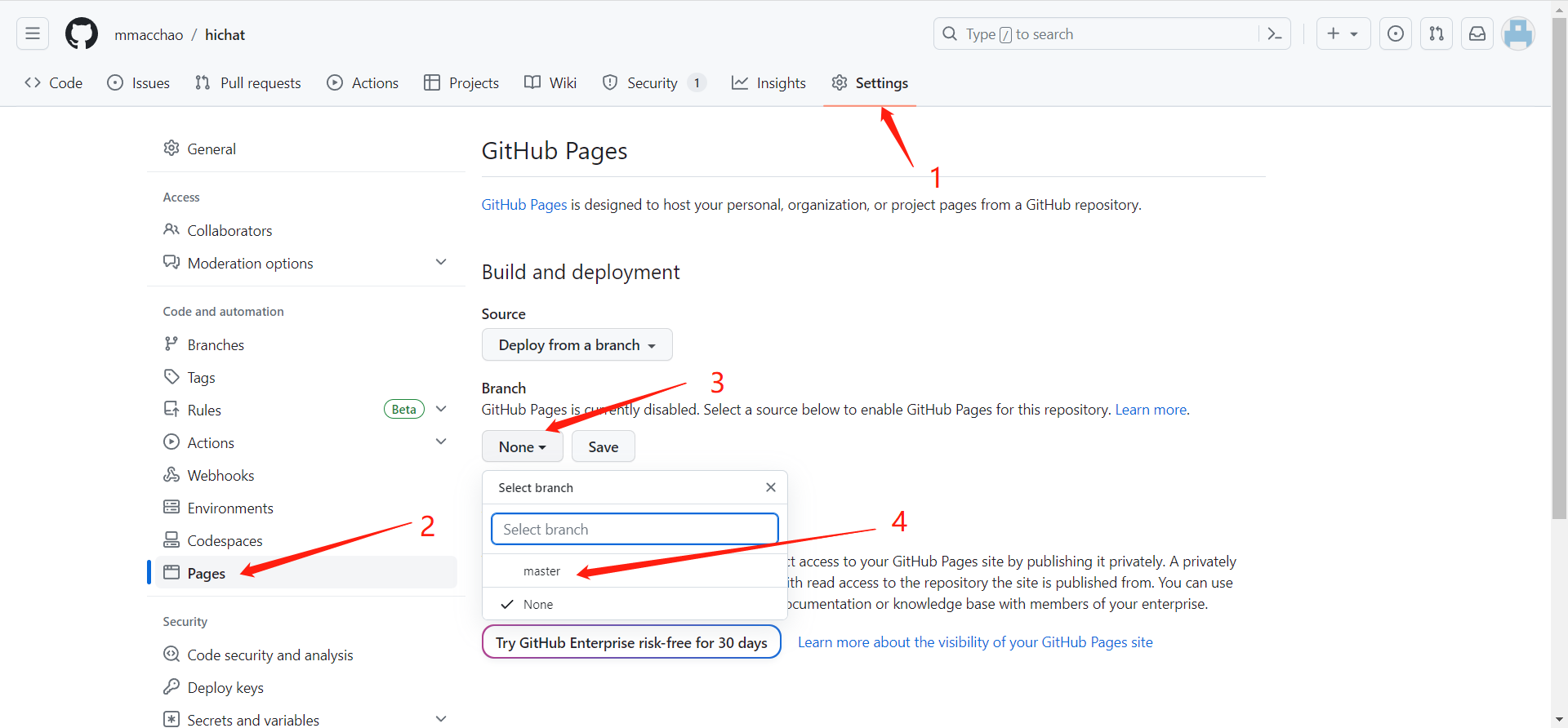Open the GitHub Pages documentation link
Image resolution: width=1568 pixels, height=728 pixels.
523,205
